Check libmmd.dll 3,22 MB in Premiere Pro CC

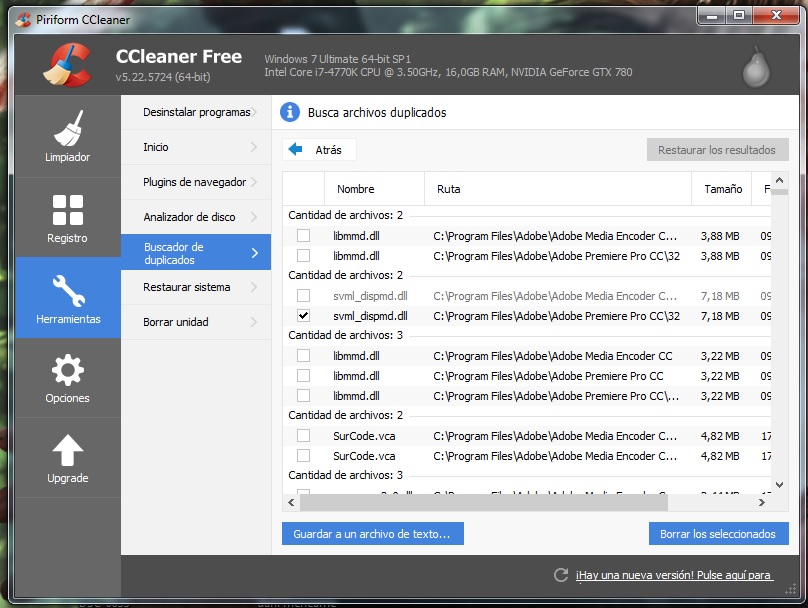304,376
